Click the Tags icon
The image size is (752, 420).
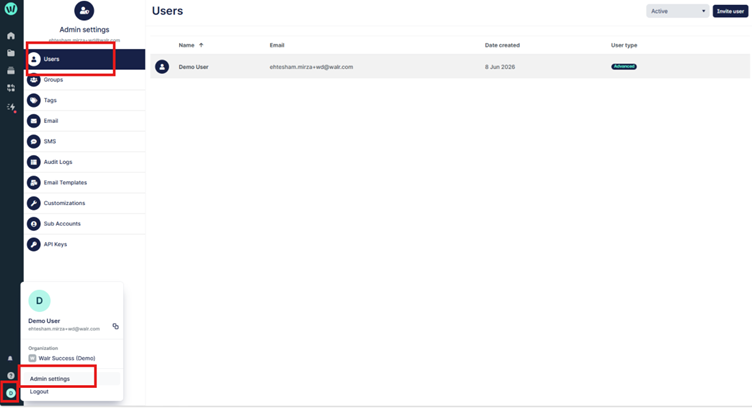click(34, 100)
